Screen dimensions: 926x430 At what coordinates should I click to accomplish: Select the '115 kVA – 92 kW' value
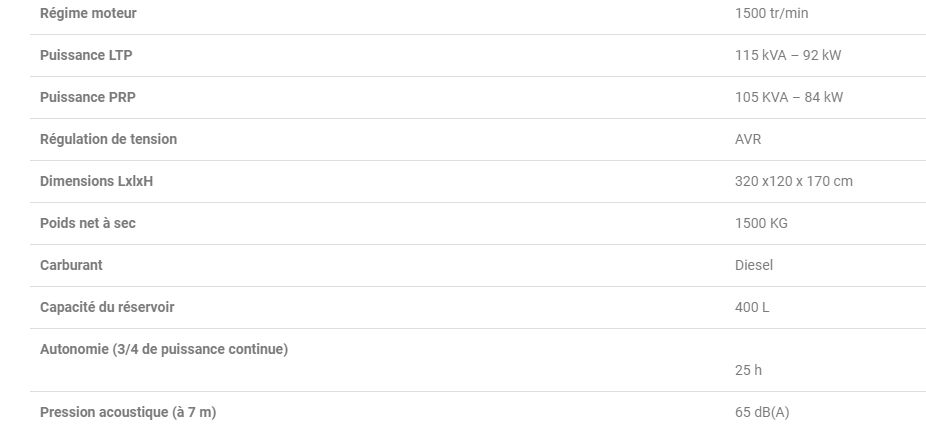point(788,55)
